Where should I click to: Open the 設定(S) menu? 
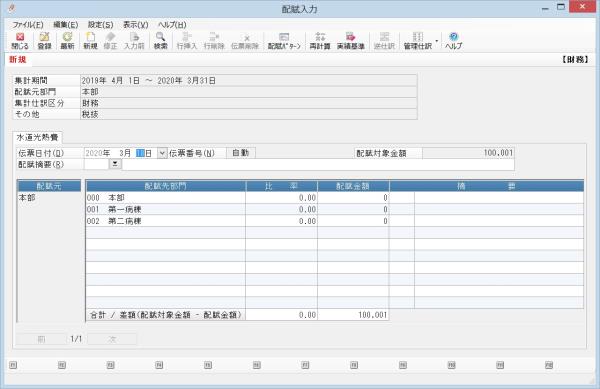click(101, 25)
